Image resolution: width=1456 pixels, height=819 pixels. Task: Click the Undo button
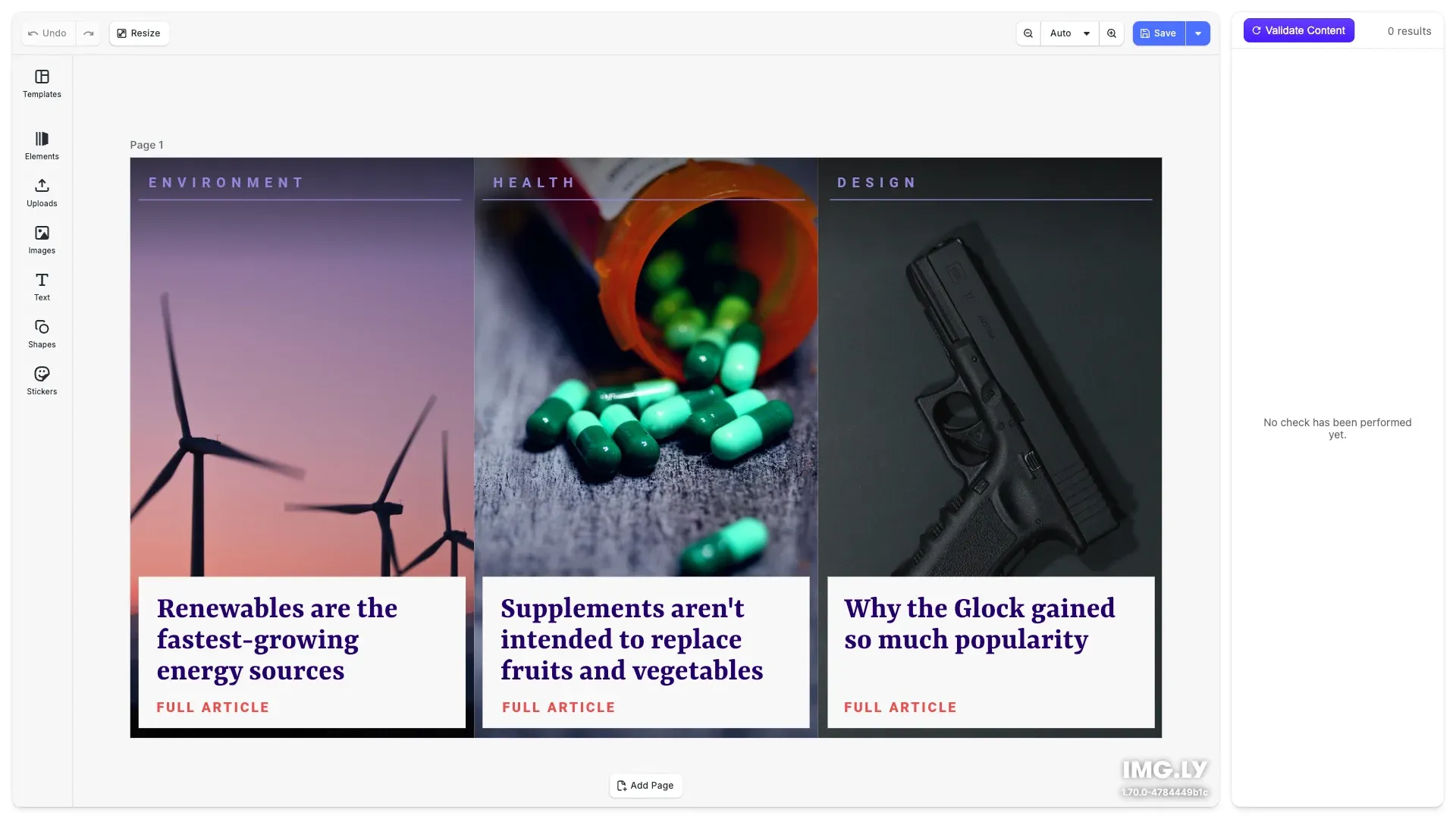click(x=48, y=33)
